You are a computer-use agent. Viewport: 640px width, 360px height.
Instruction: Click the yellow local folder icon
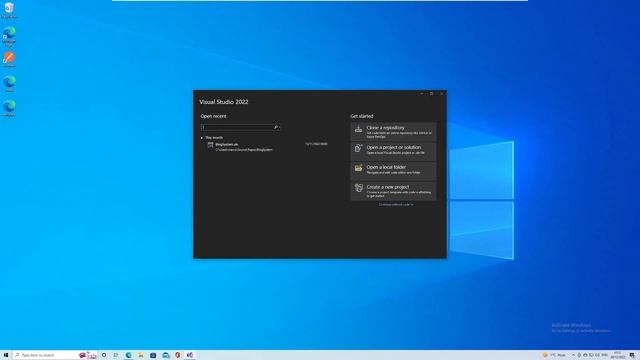(358, 168)
